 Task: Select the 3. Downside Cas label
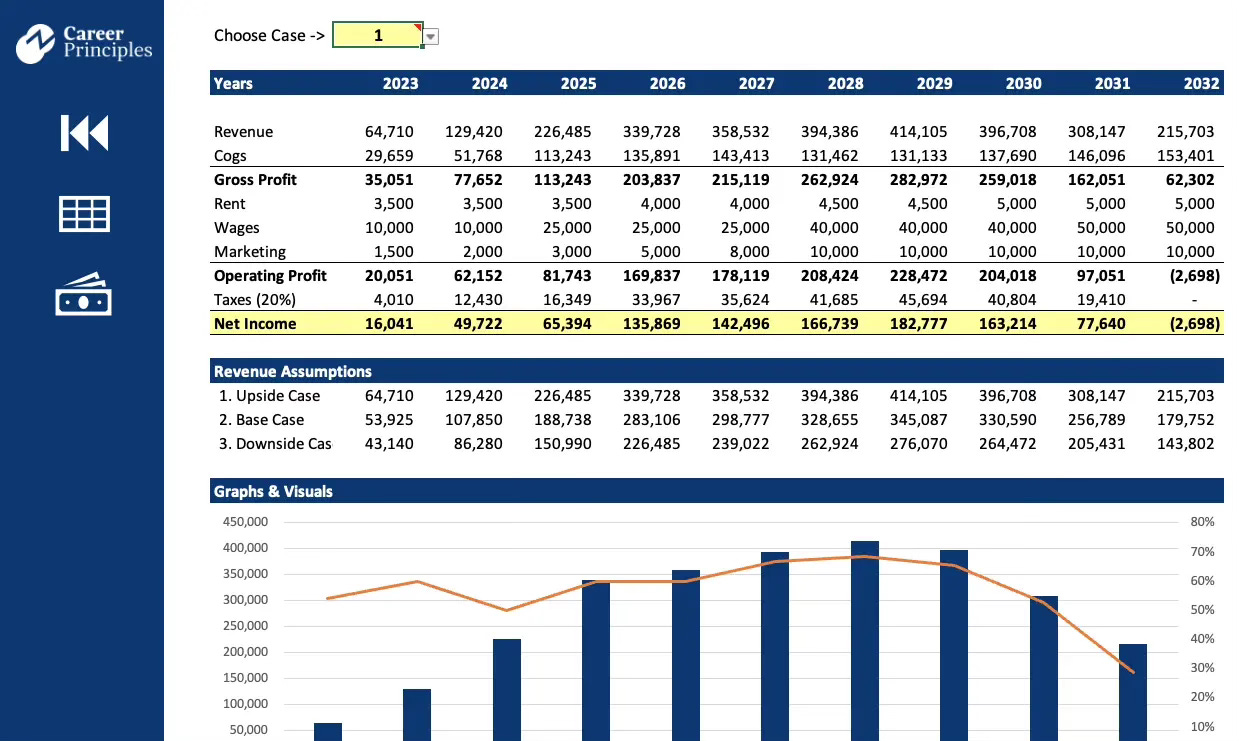(275, 443)
